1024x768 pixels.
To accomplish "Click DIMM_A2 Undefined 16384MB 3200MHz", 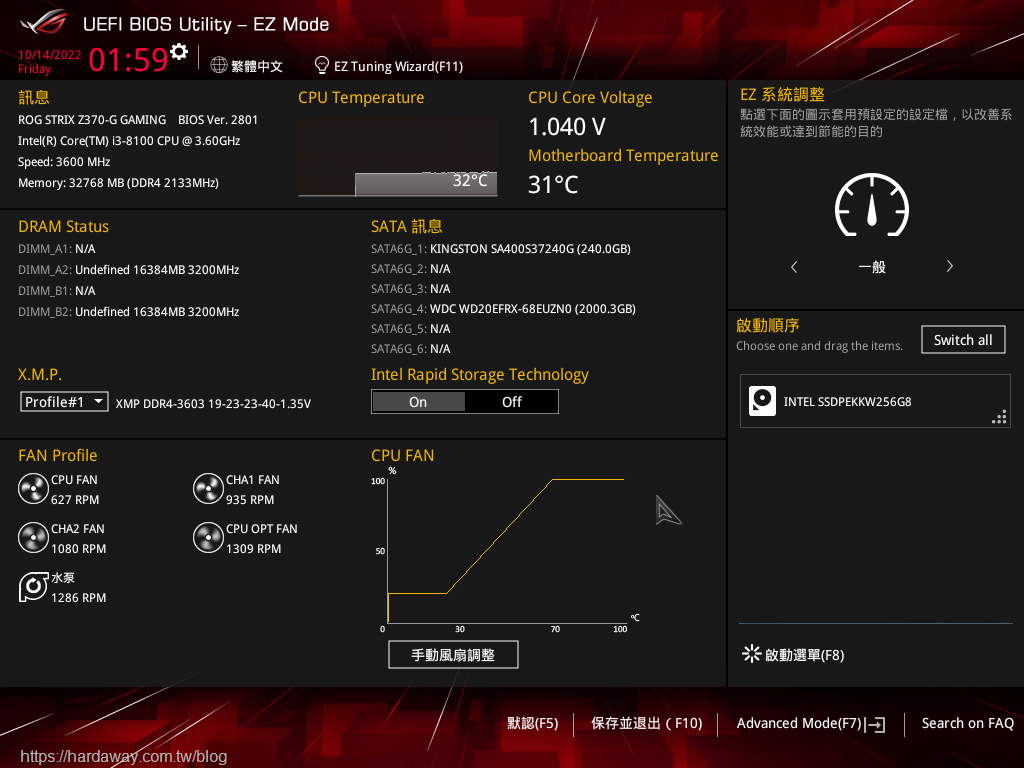I will click(129, 270).
